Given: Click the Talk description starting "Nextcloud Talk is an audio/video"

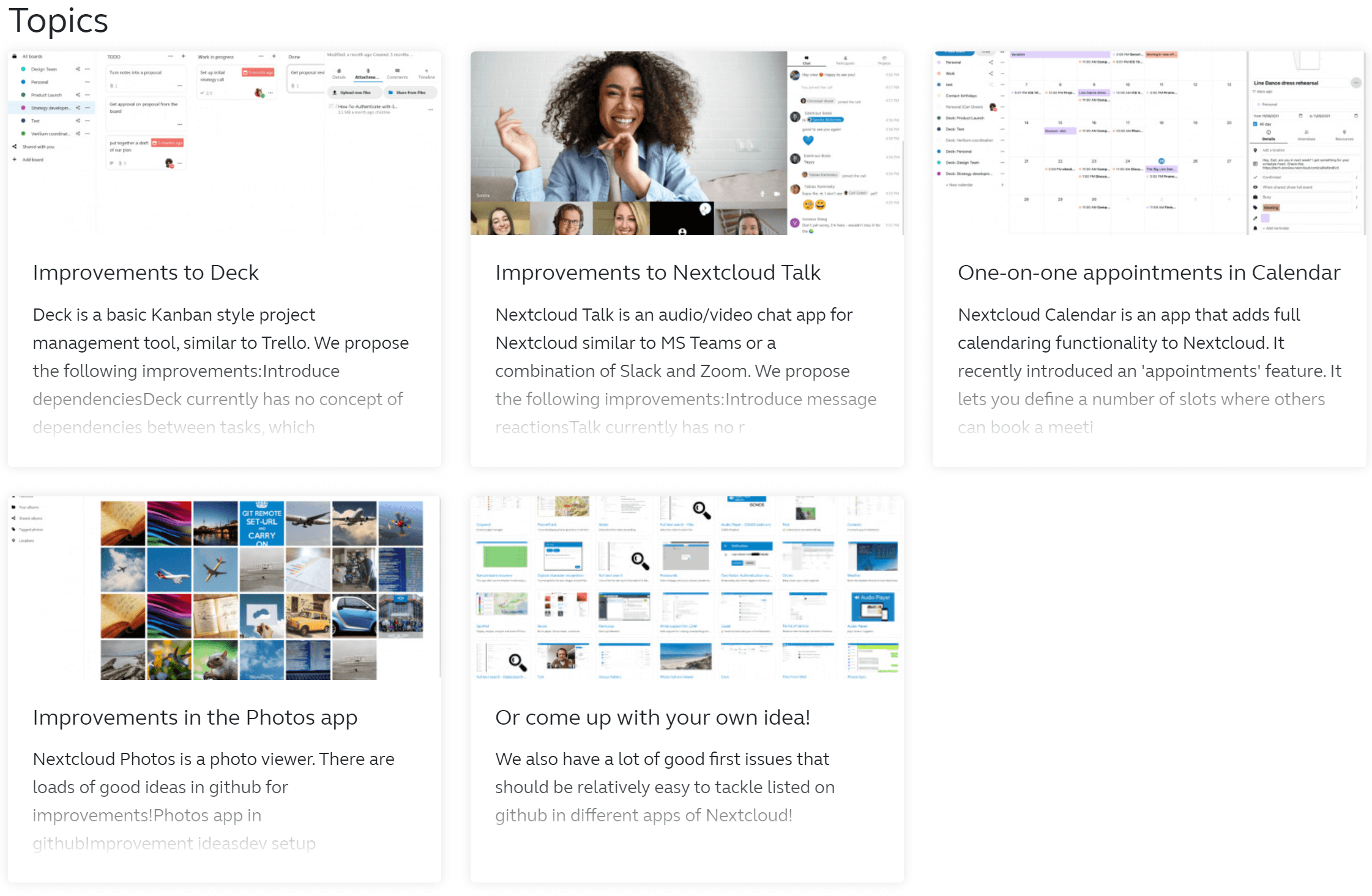Looking at the screenshot, I should (686, 371).
